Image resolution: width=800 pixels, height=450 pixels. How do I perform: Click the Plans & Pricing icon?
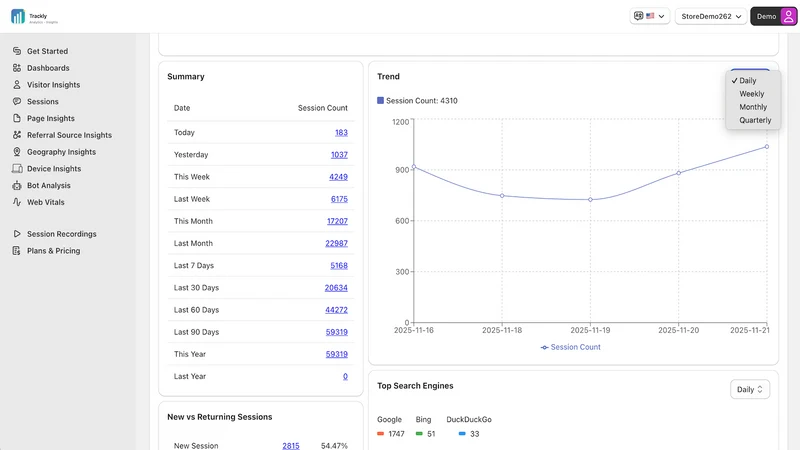(17, 251)
